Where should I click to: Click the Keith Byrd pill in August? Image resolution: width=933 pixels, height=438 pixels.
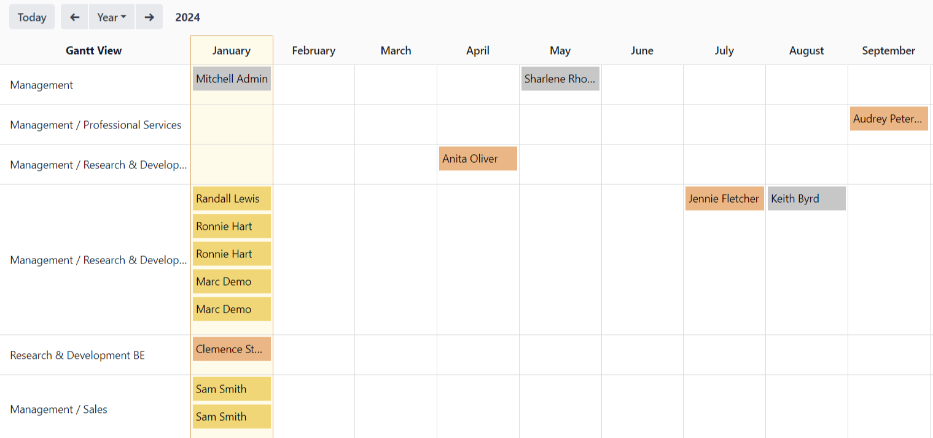pos(806,199)
